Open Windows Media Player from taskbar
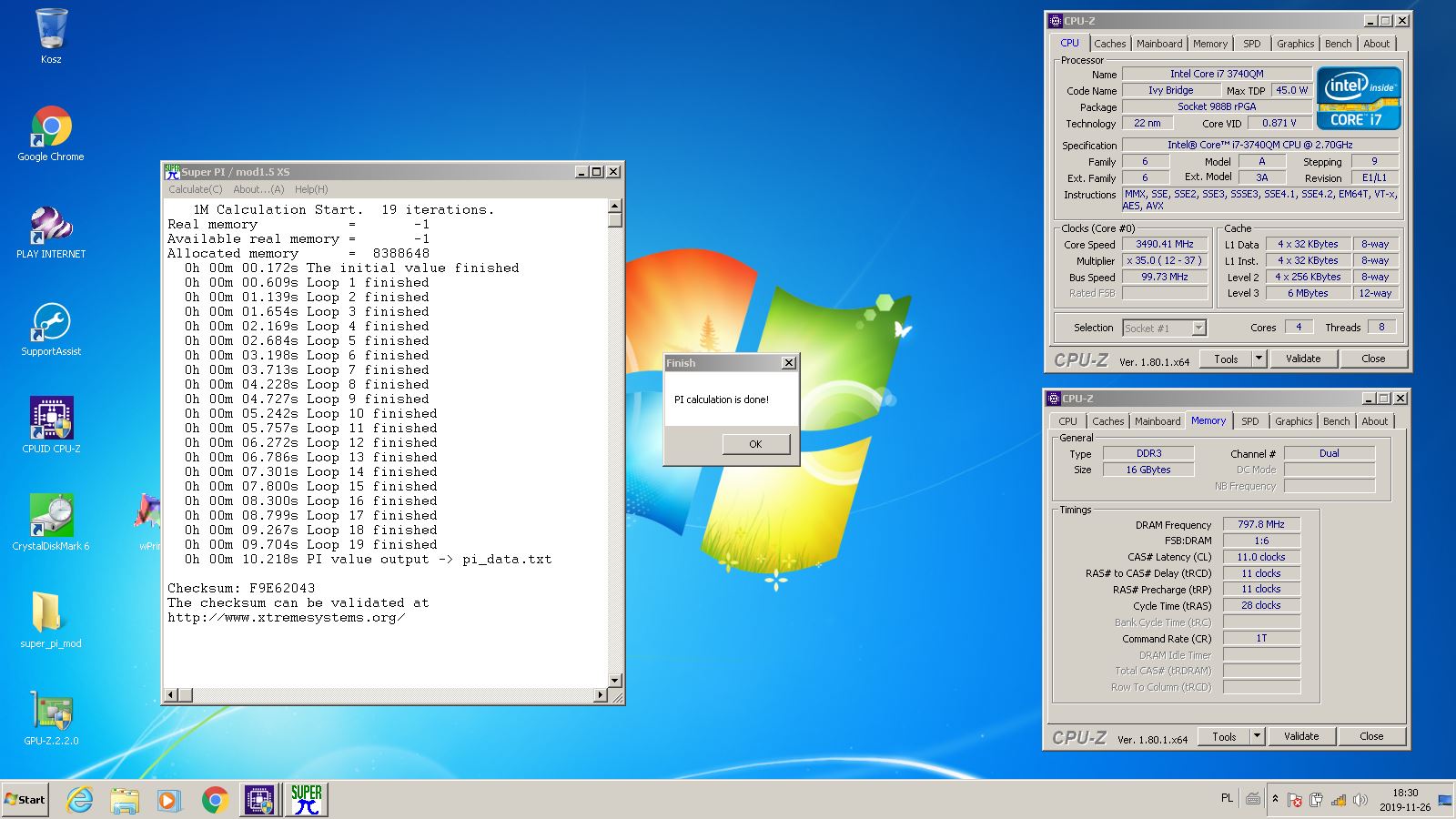 169,800
